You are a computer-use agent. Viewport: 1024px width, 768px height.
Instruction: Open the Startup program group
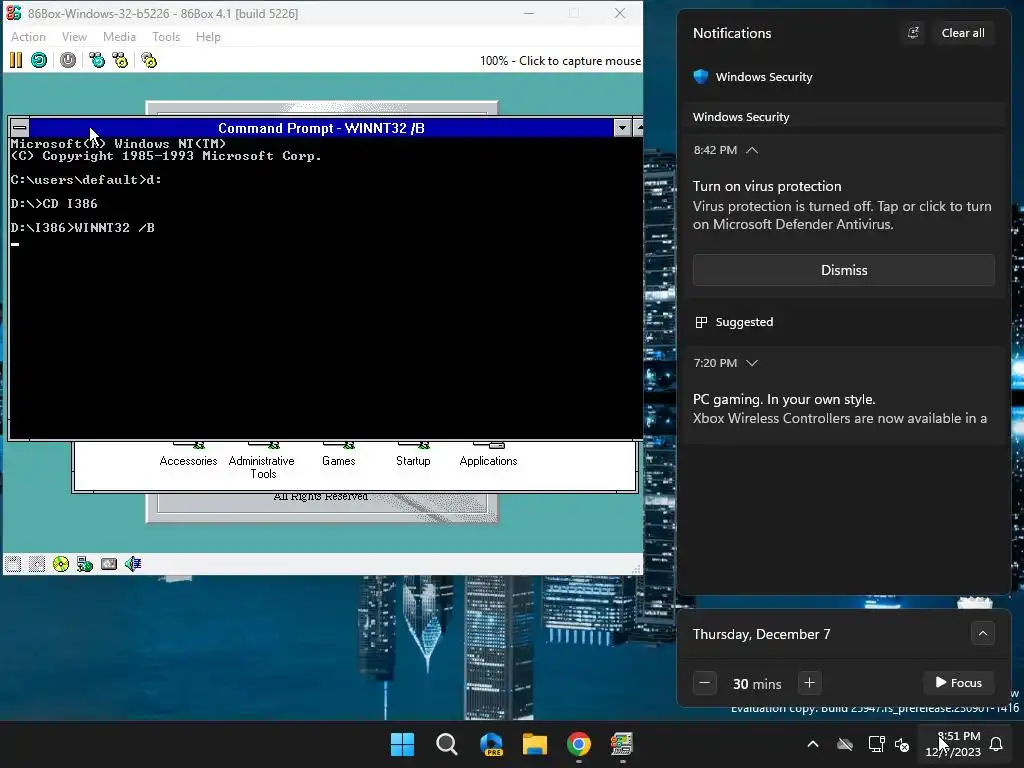pyautogui.click(x=413, y=455)
